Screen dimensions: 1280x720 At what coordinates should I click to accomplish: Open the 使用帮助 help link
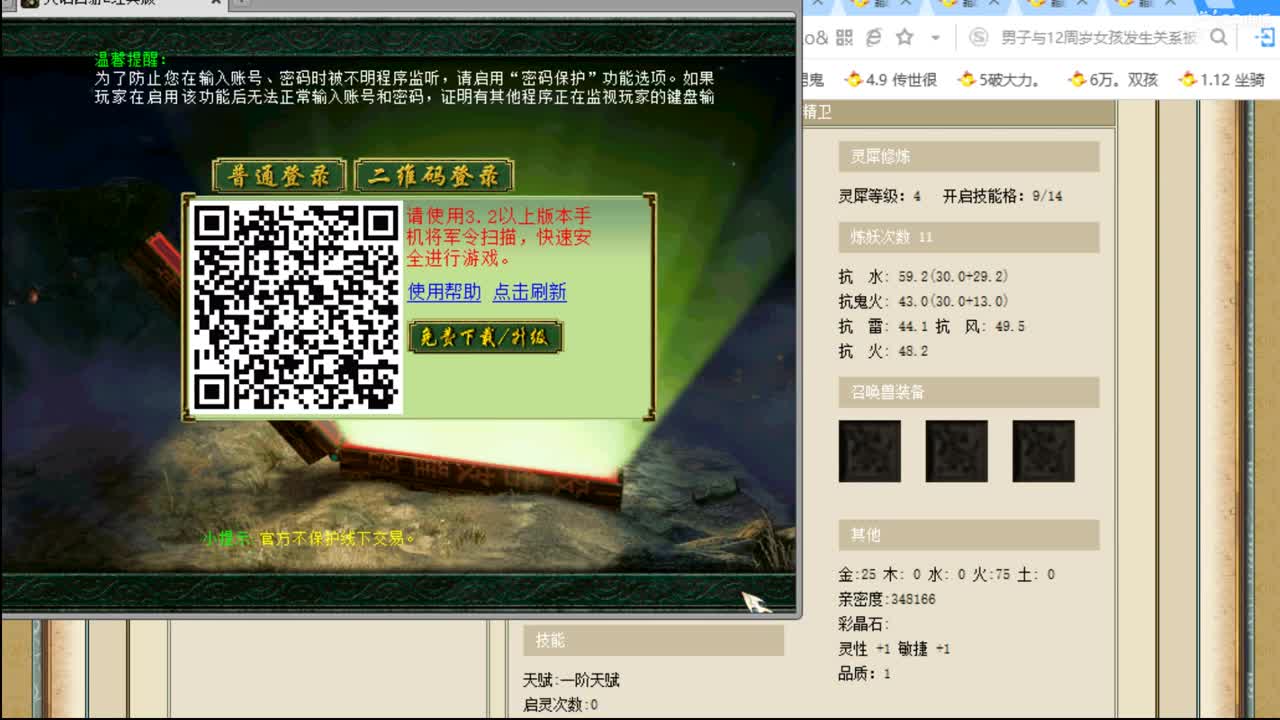point(444,291)
